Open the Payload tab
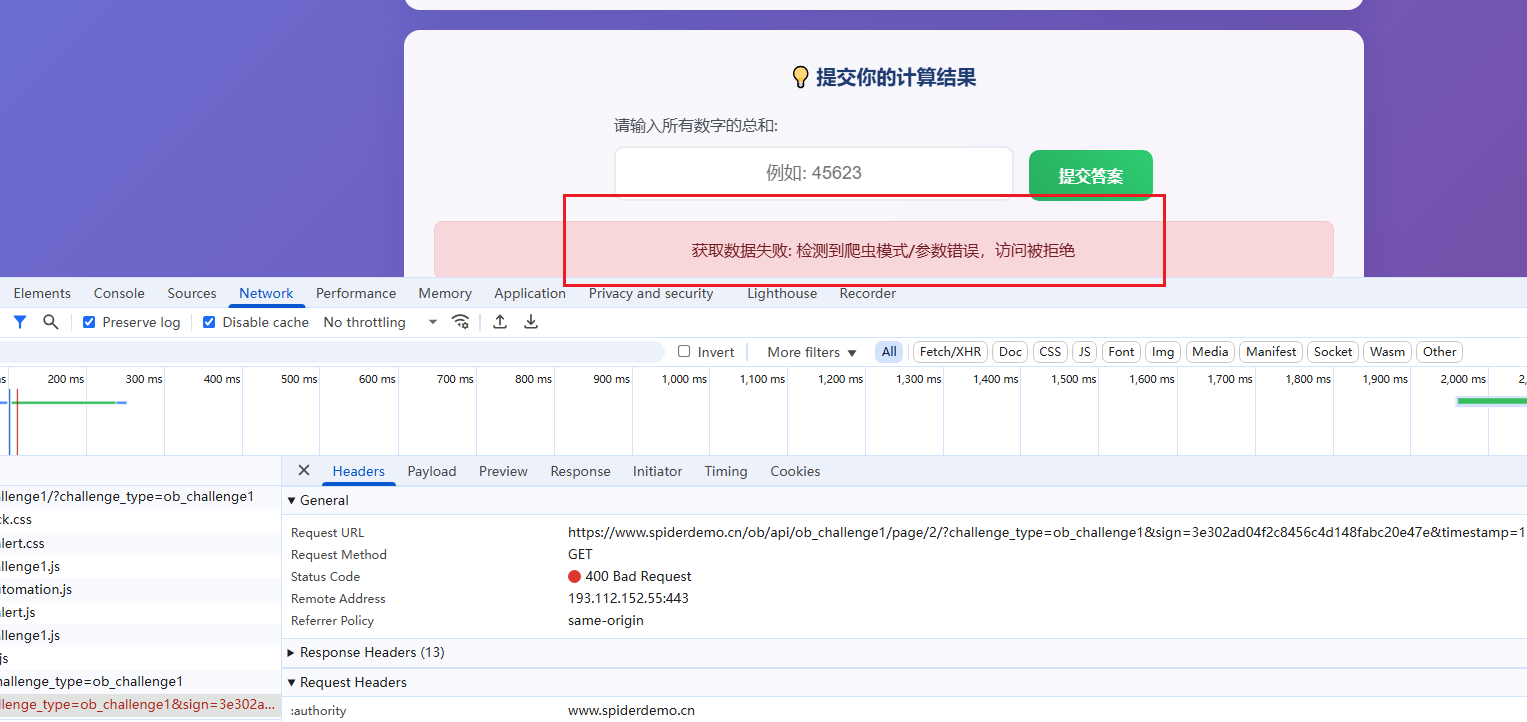Screen dimensions: 1527x722 coord(431,471)
